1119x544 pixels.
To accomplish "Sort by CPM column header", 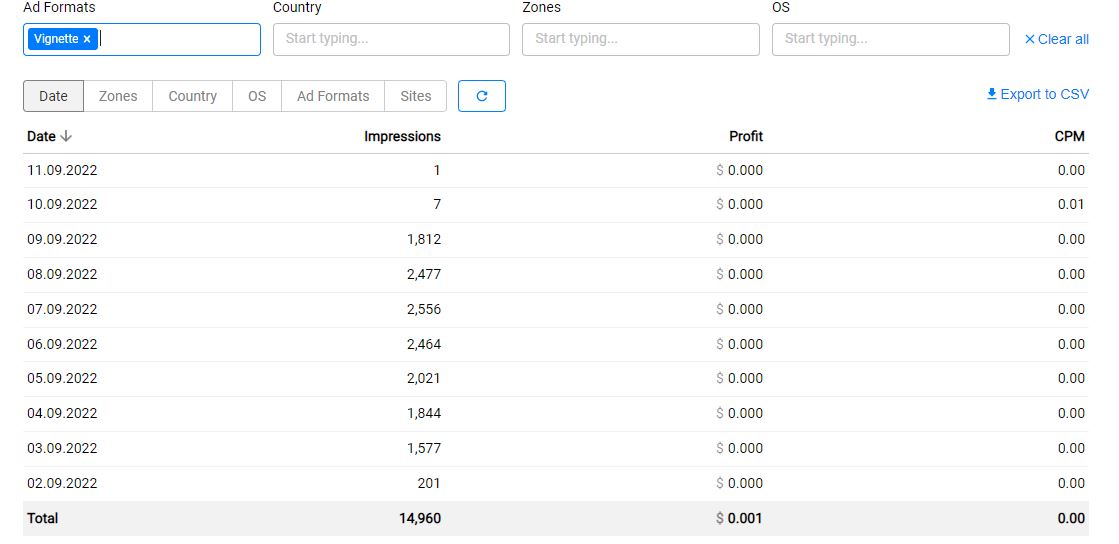I will pos(1069,136).
